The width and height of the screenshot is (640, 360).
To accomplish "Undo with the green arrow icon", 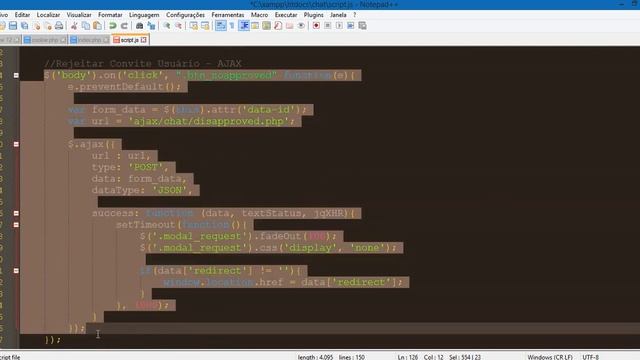I will coord(113,26).
